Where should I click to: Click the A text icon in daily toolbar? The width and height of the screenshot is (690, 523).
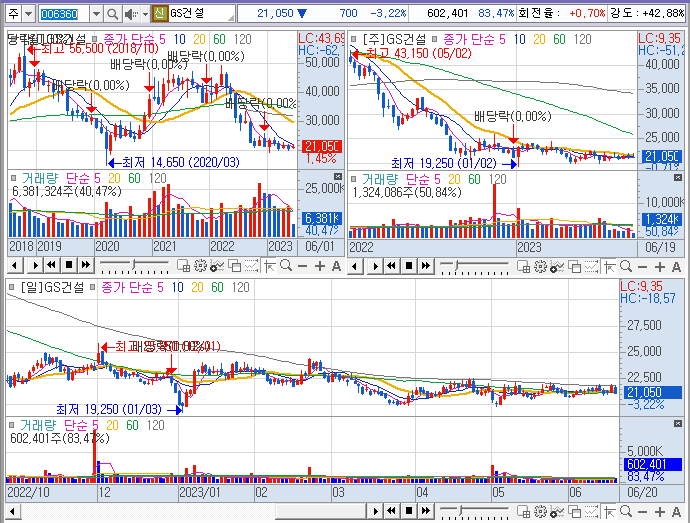[x=676, y=512]
